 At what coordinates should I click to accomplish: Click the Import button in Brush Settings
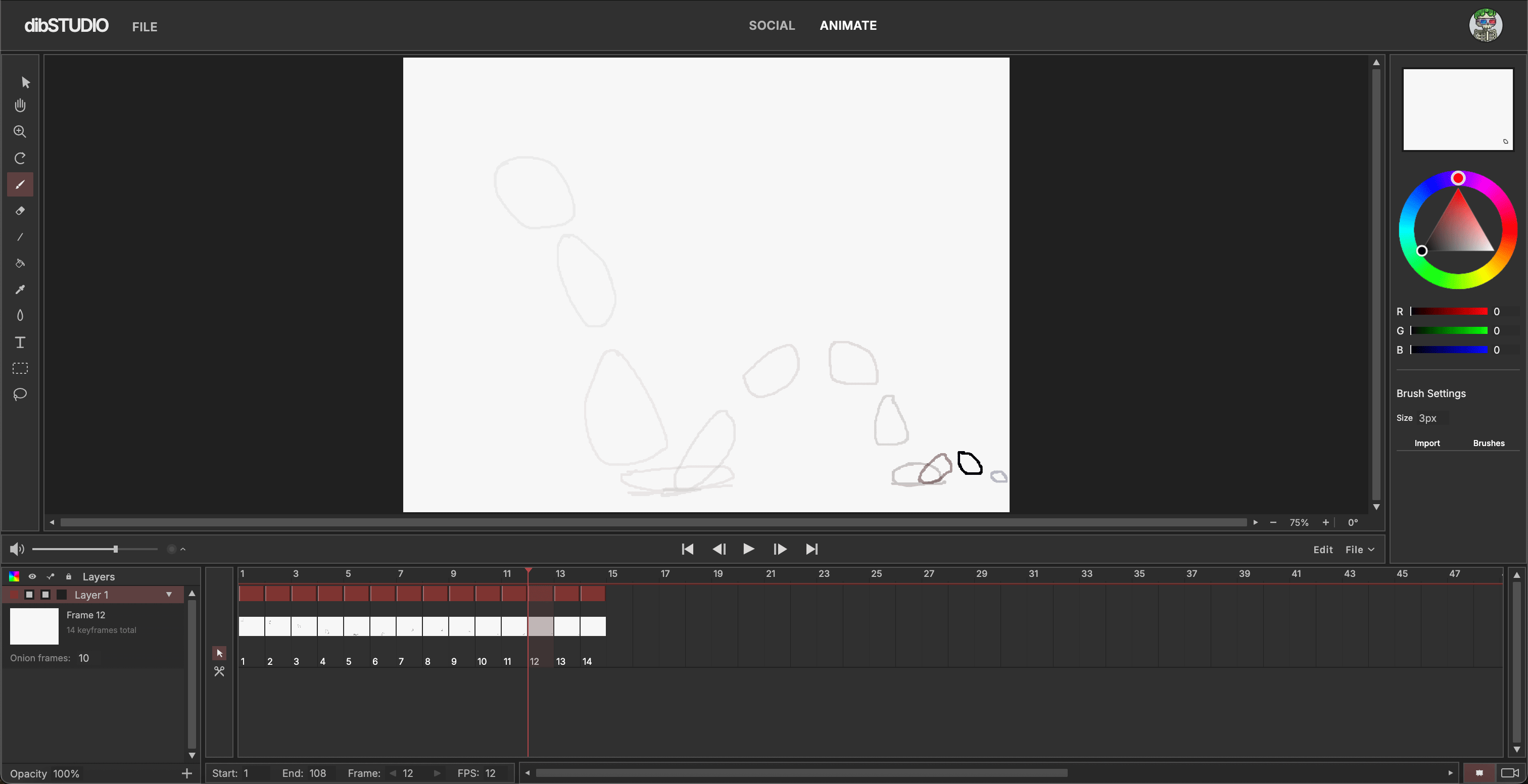click(1426, 443)
